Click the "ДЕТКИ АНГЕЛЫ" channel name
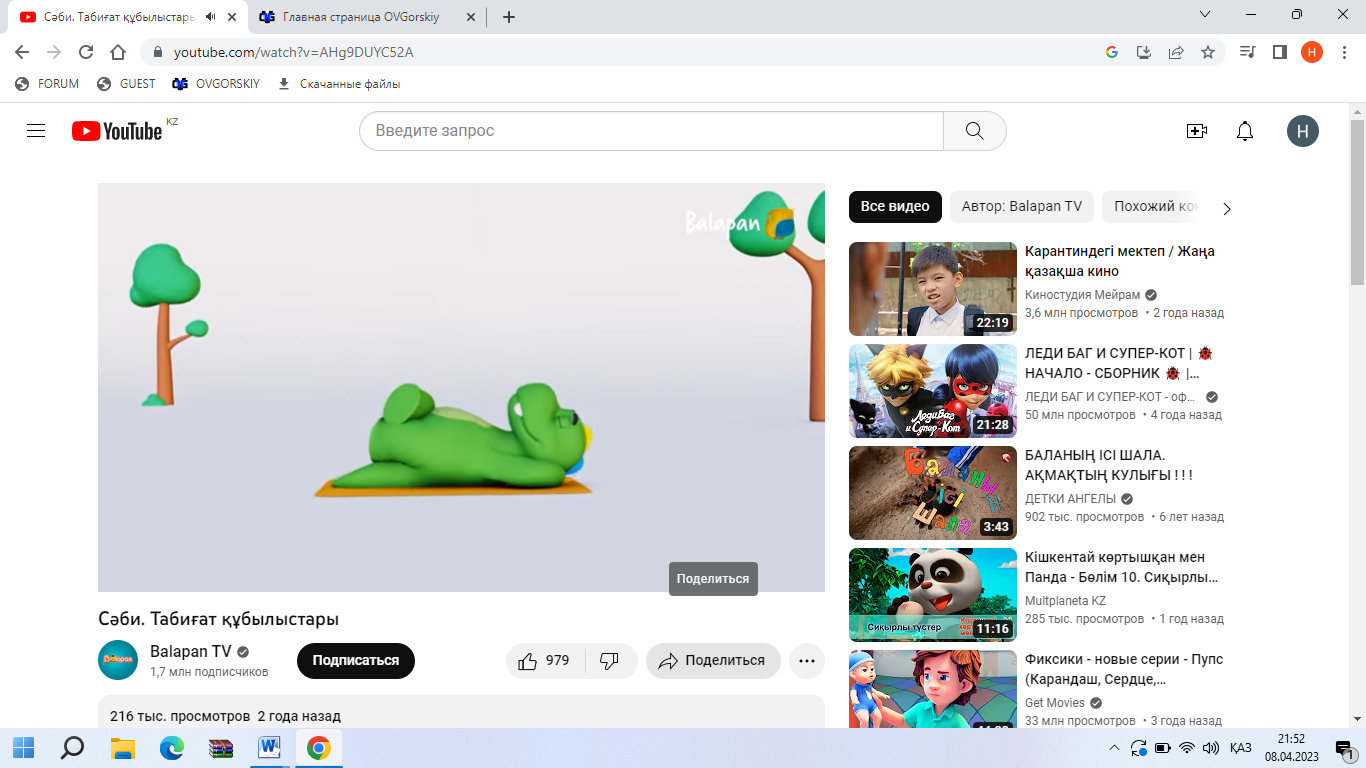The height and width of the screenshot is (768, 1366). (1070, 499)
